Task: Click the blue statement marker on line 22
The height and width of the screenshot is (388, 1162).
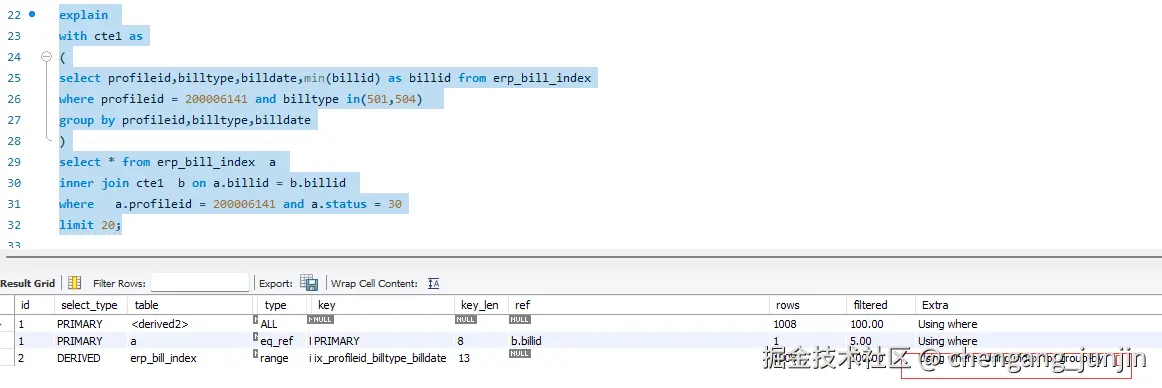Action: click(x=31, y=14)
